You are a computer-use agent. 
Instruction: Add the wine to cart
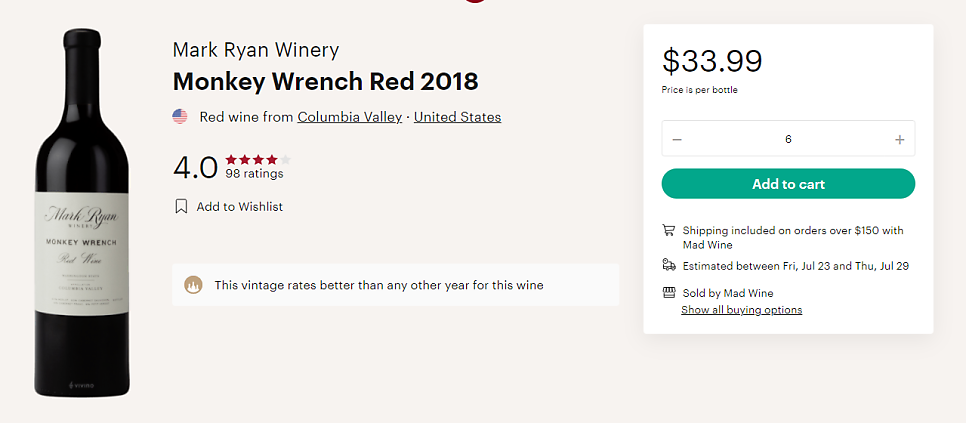point(788,183)
